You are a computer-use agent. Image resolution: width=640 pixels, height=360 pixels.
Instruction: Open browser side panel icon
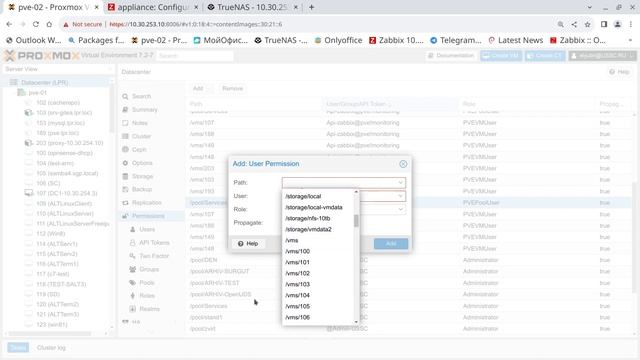point(604,24)
